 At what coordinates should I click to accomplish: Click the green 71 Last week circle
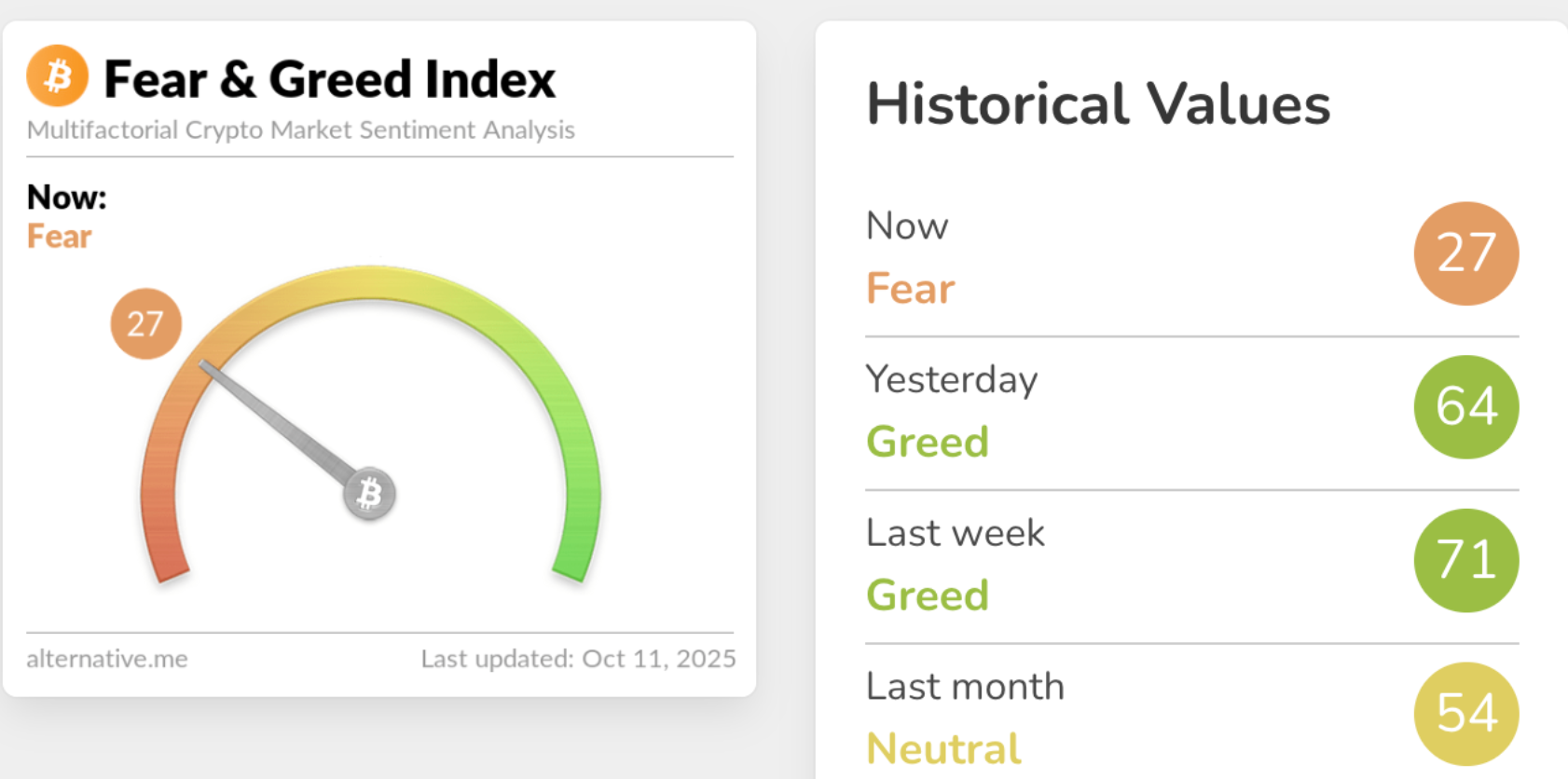point(1465,560)
